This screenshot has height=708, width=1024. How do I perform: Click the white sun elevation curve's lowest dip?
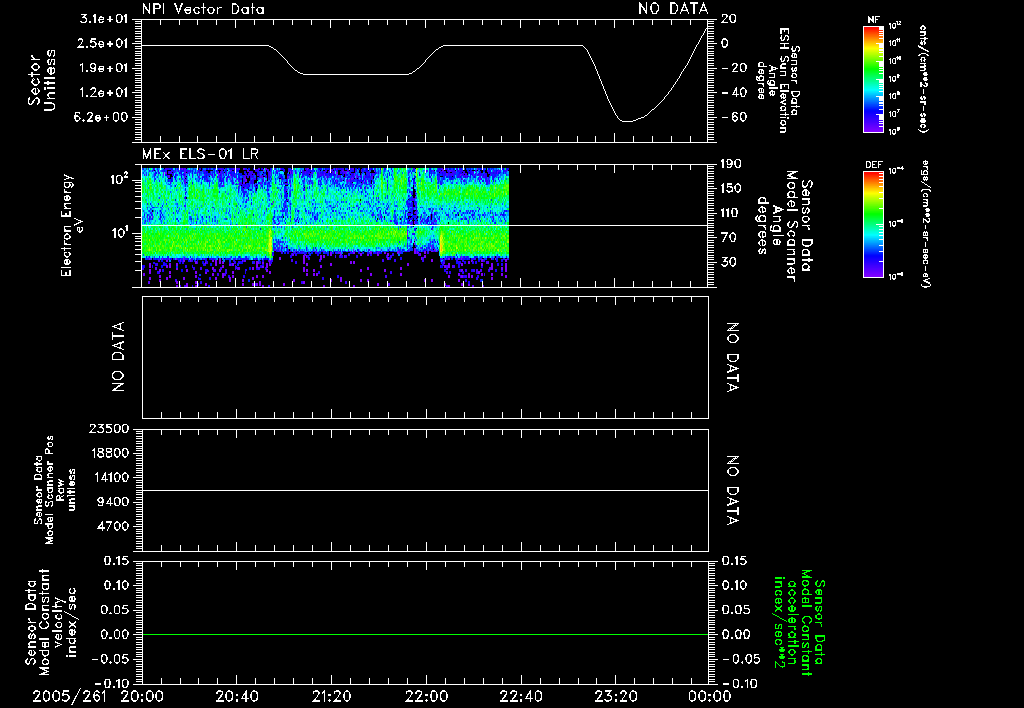click(627, 121)
